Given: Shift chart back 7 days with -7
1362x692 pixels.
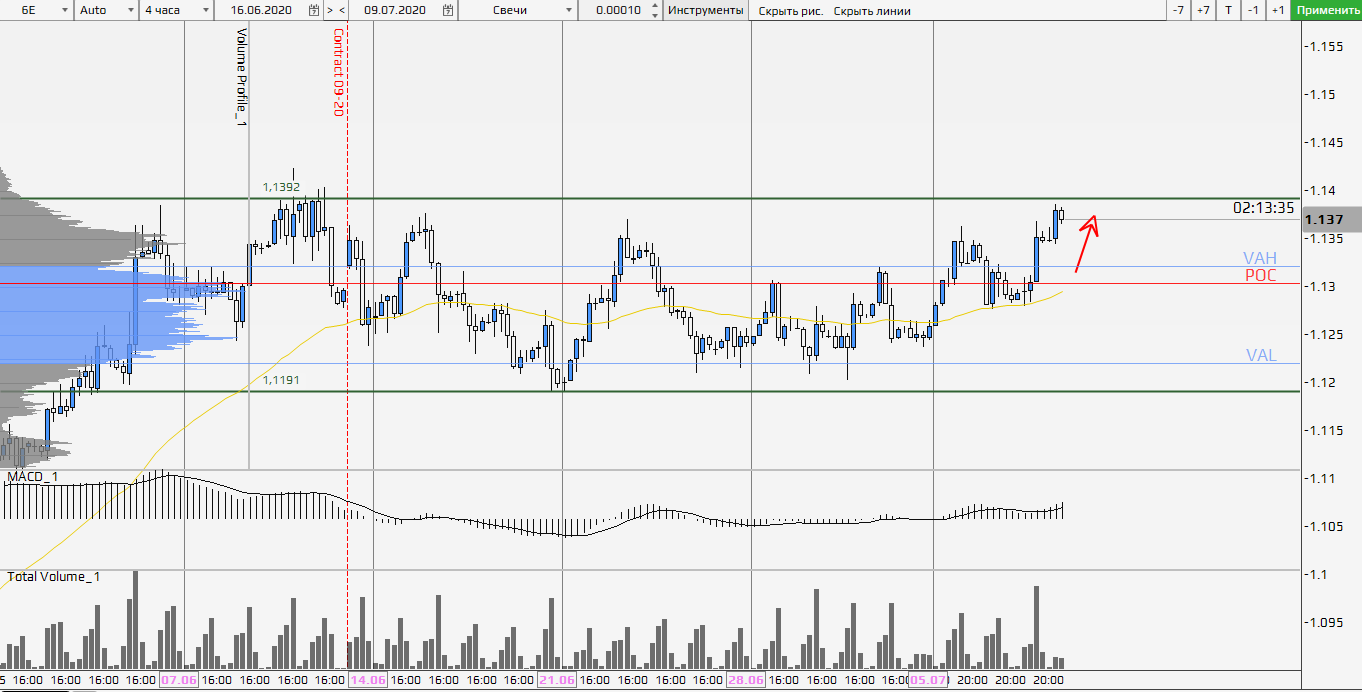Looking at the screenshot, I should coord(1178,10).
